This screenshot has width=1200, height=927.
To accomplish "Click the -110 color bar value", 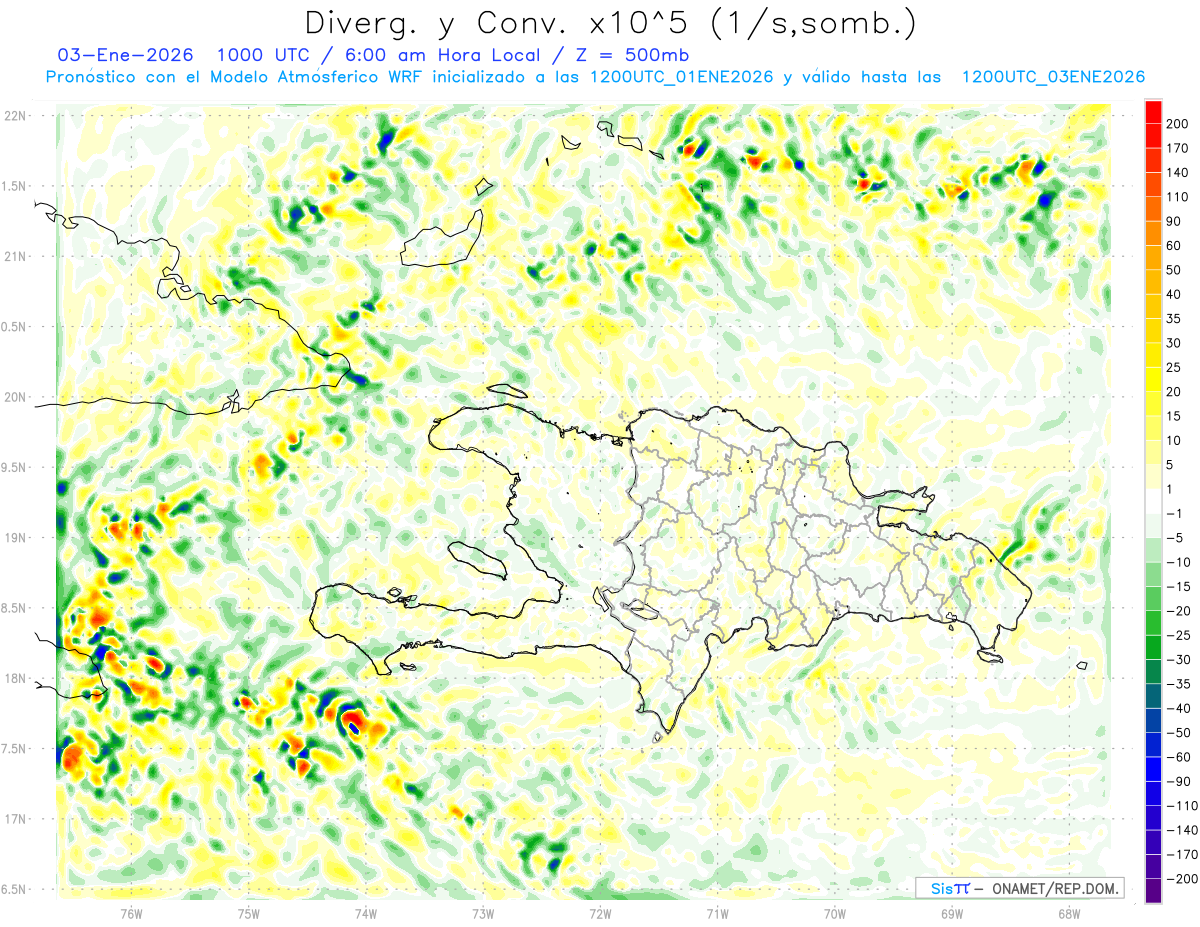I will (x=1182, y=806).
